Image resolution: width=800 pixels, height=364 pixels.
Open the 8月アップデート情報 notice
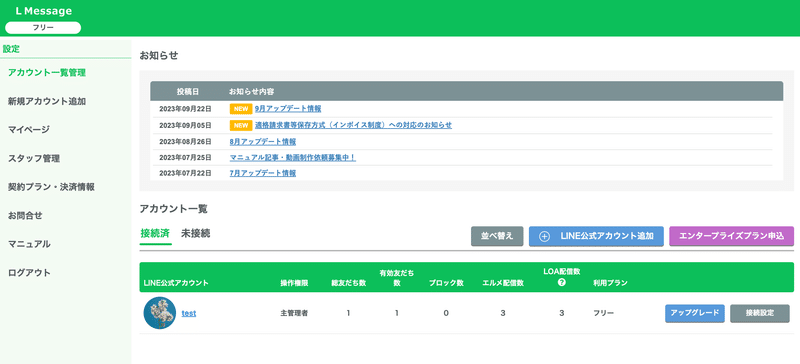pos(263,141)
